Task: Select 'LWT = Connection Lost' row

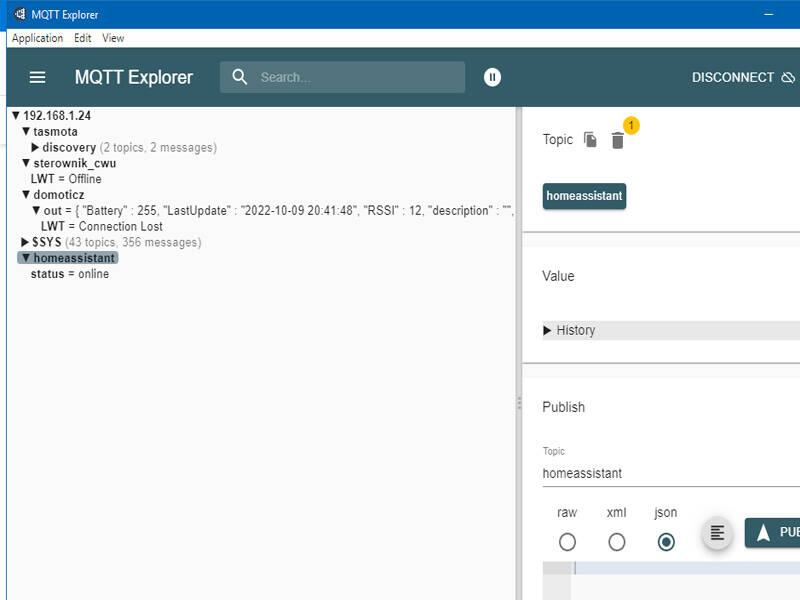Action: click(102, 227)
